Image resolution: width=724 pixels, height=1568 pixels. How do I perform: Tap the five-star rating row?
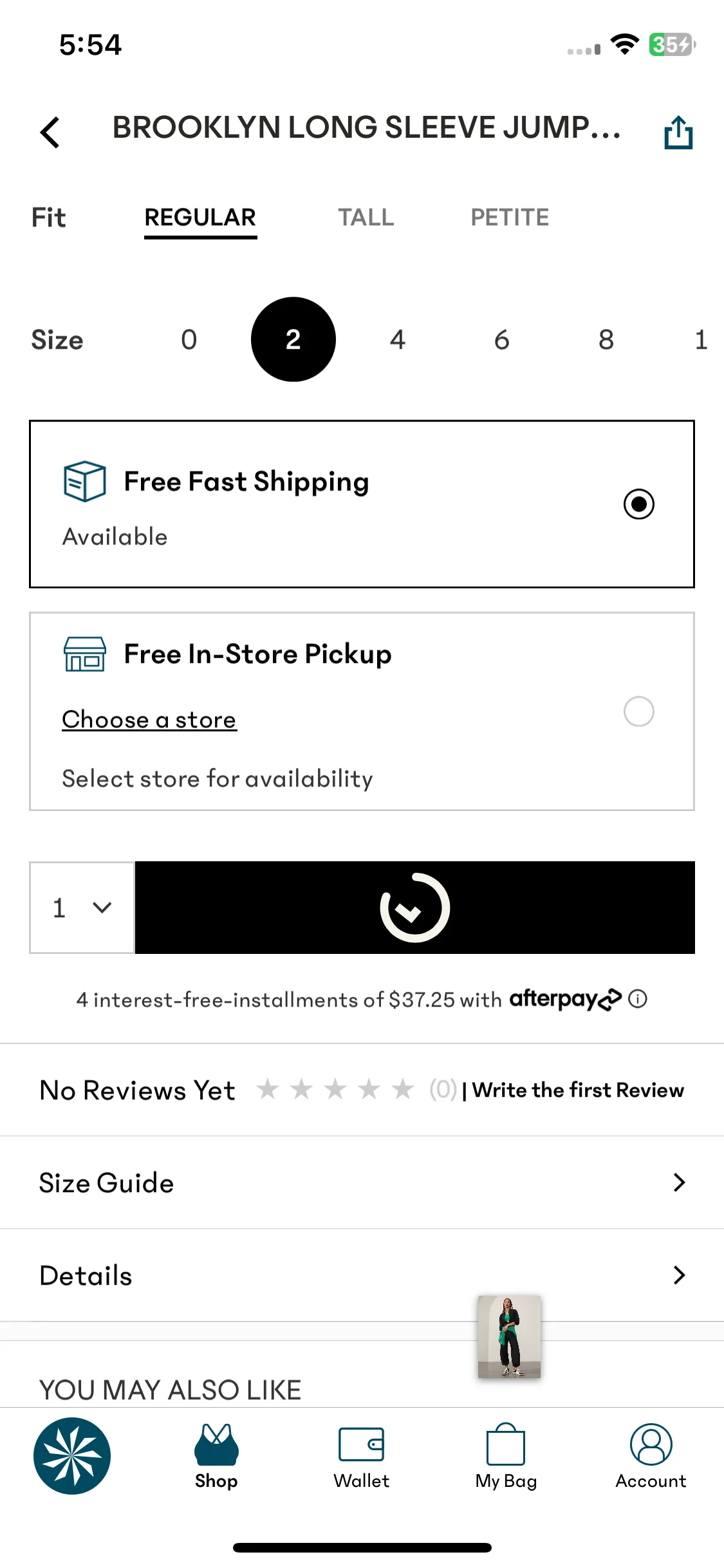click(x=335, y=1090)
